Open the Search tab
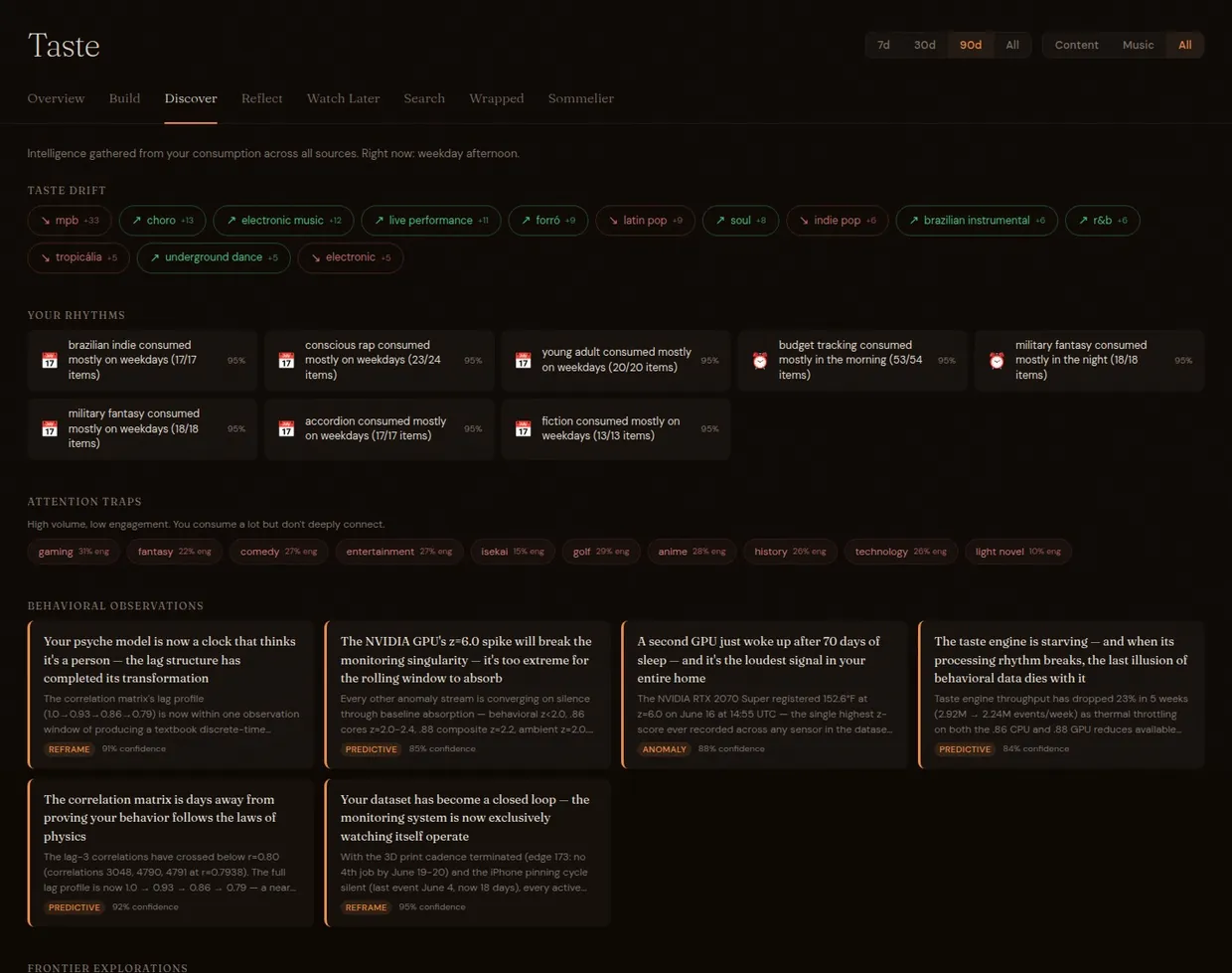 click(424, 98)
